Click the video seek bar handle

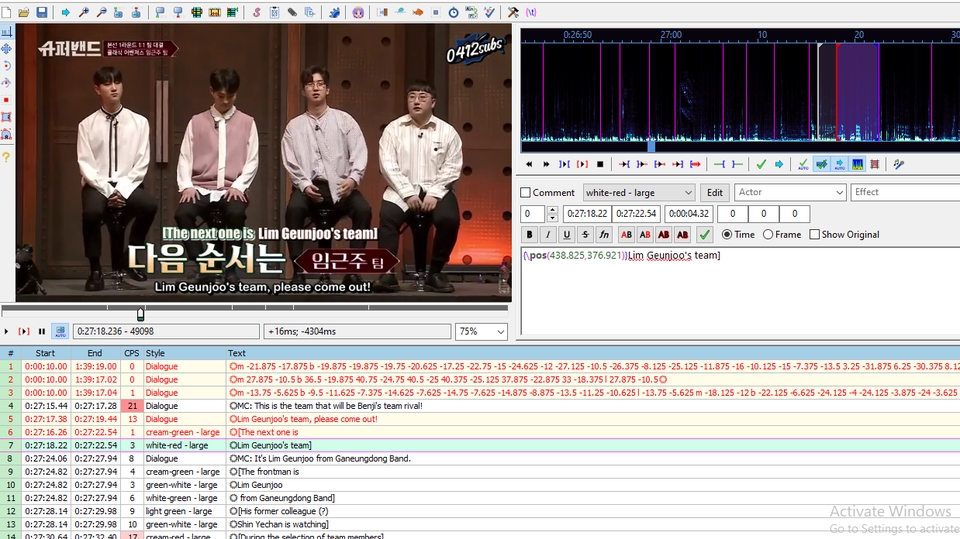click(x=140, y=314)
